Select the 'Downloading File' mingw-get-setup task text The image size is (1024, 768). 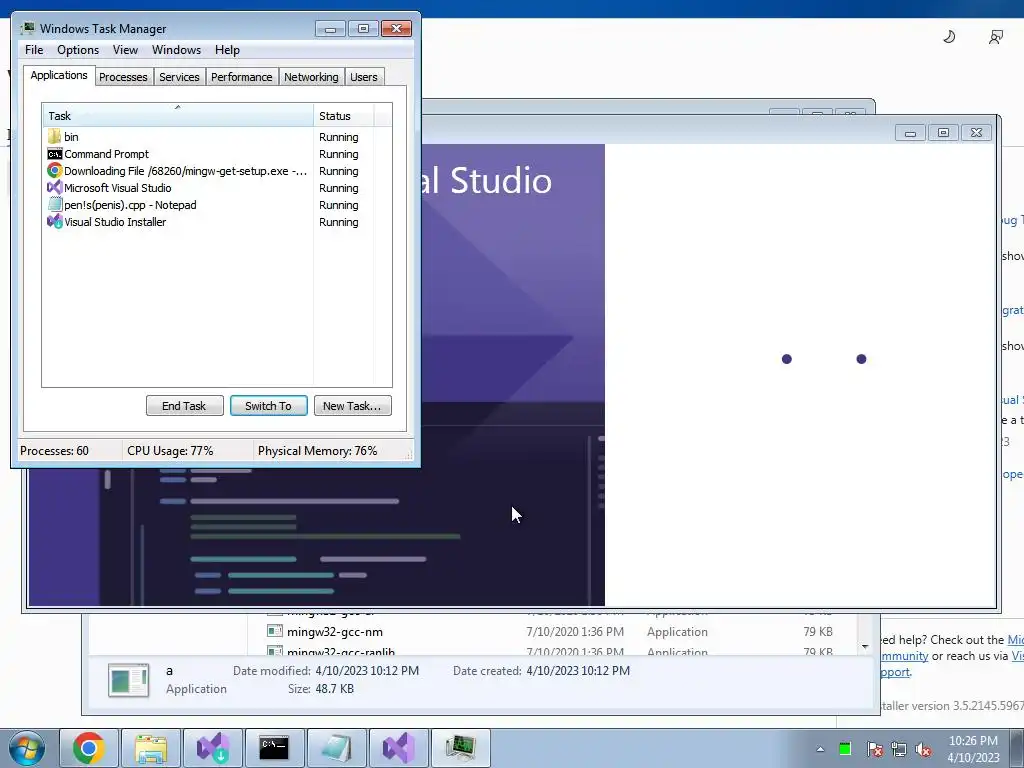tap(185, 171)
